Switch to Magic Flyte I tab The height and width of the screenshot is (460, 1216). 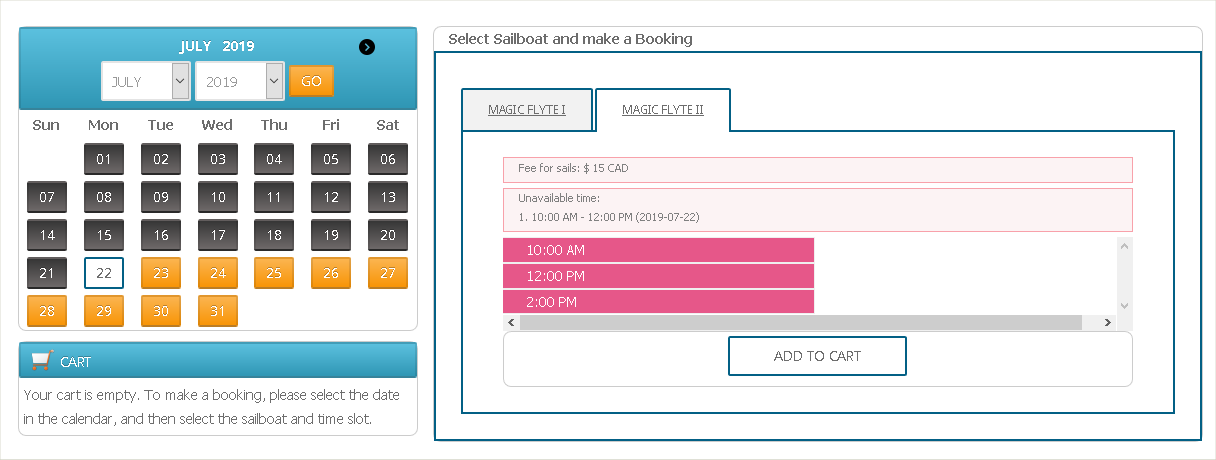click(527, 110)
